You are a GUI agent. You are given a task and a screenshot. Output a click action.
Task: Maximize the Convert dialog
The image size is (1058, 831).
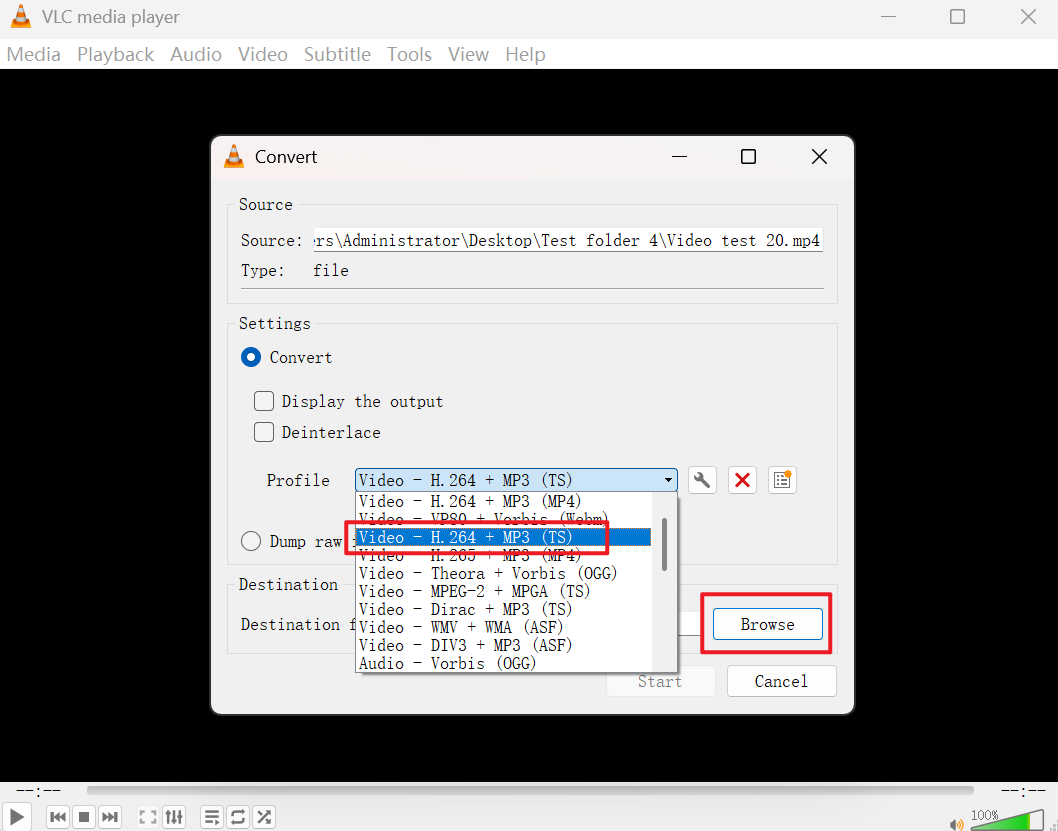[x=748, y=157]
